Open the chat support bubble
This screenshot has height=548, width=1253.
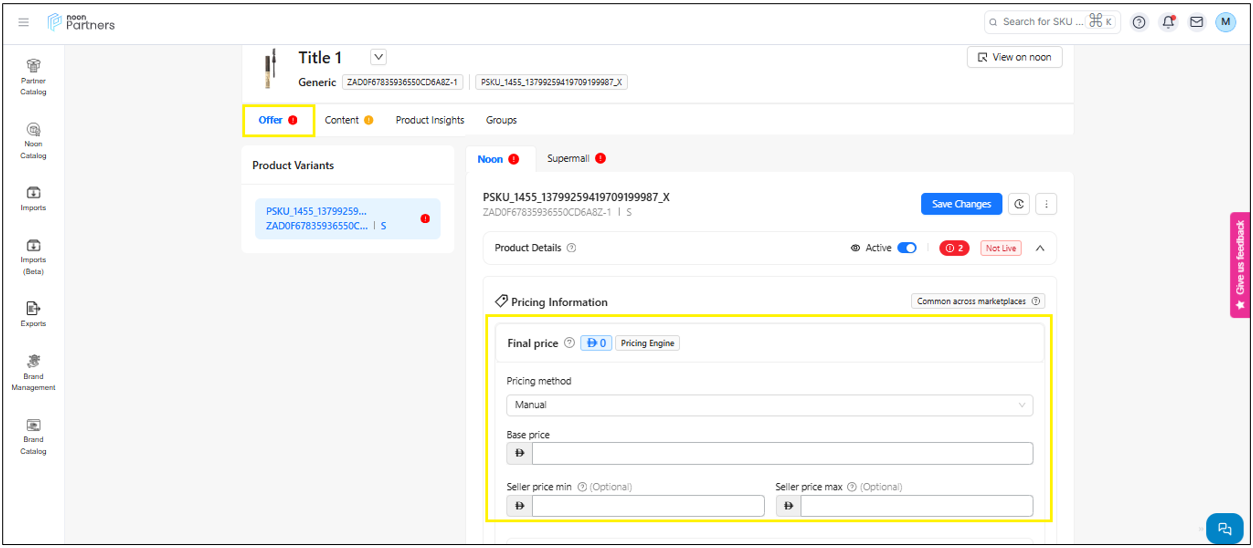tap(1223, 528)
